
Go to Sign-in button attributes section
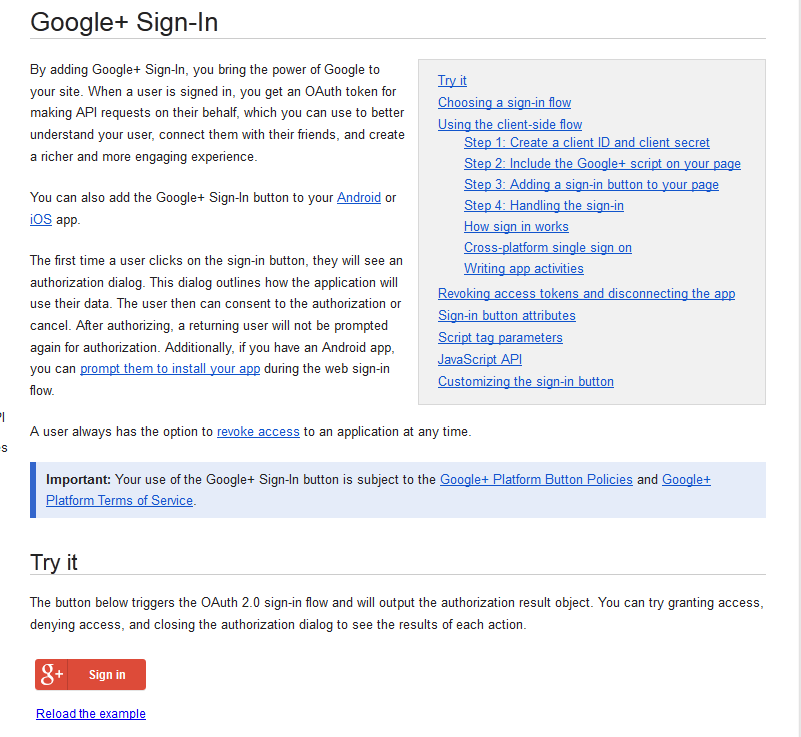pos(507,316)
